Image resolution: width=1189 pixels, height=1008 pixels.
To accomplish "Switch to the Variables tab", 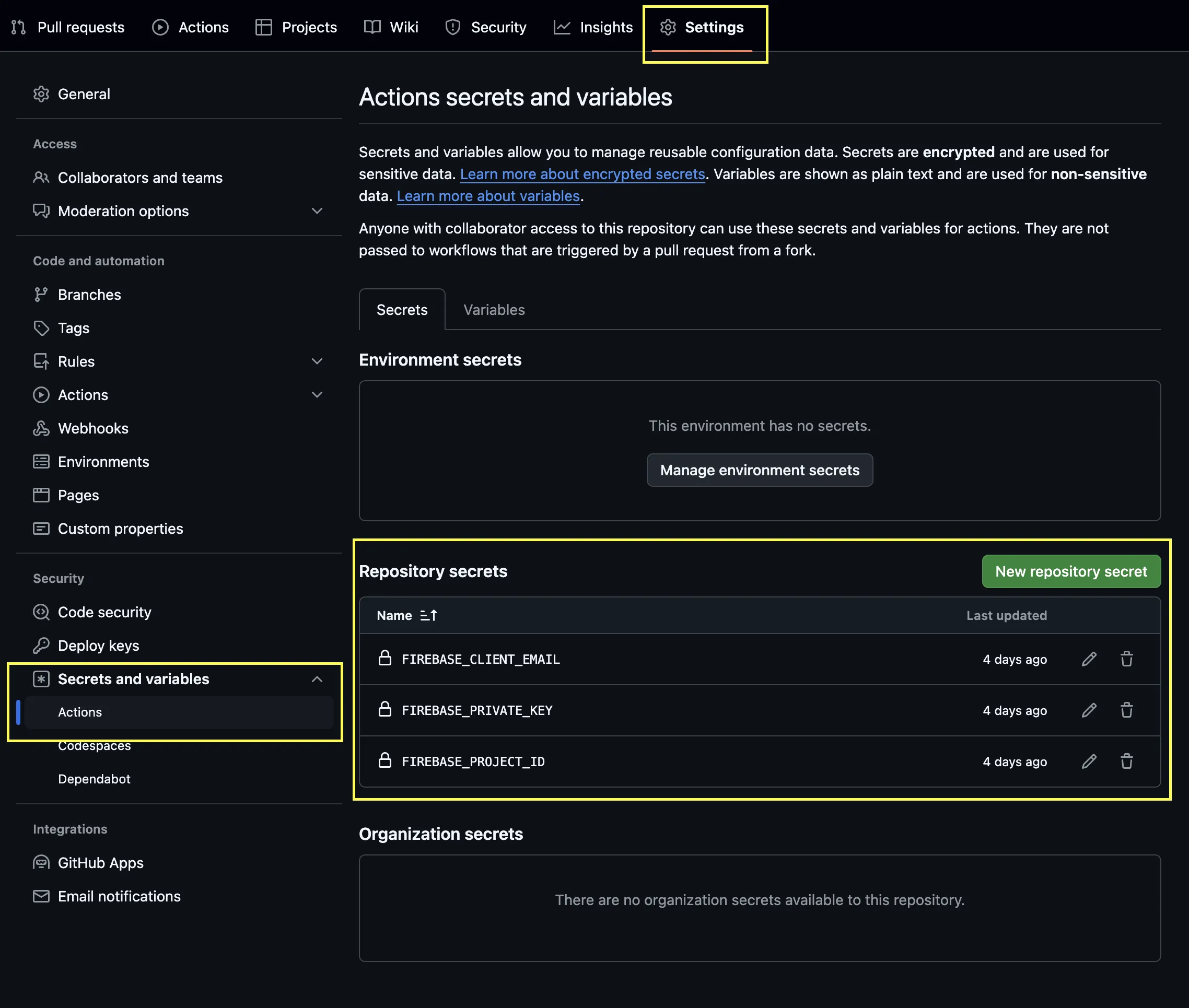I will (x=494, y=310).
